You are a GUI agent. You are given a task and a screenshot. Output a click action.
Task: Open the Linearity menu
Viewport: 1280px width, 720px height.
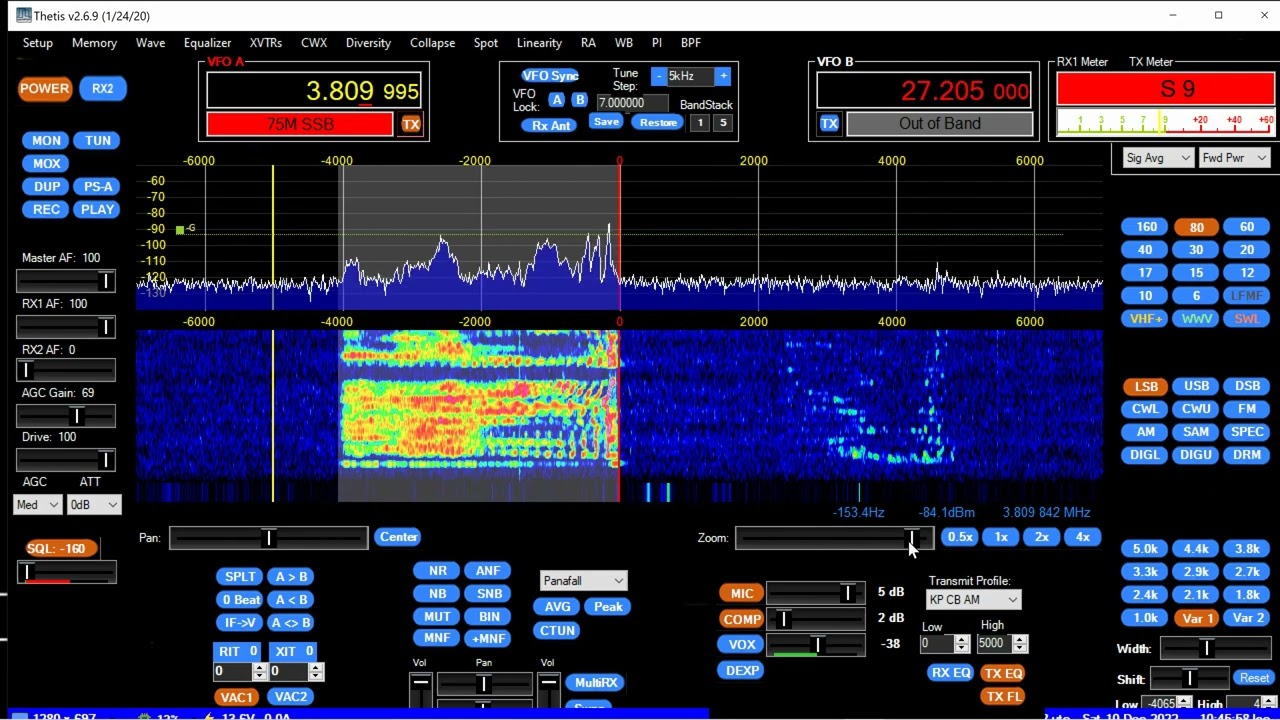pos(539,43)
